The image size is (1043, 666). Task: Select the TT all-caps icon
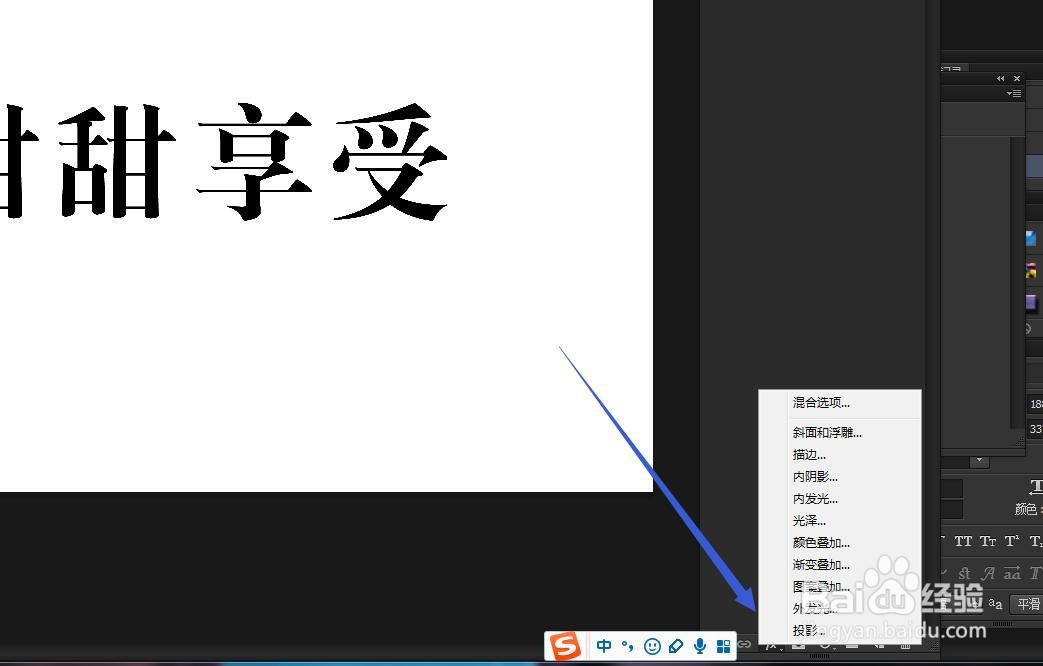coord(963,540)
